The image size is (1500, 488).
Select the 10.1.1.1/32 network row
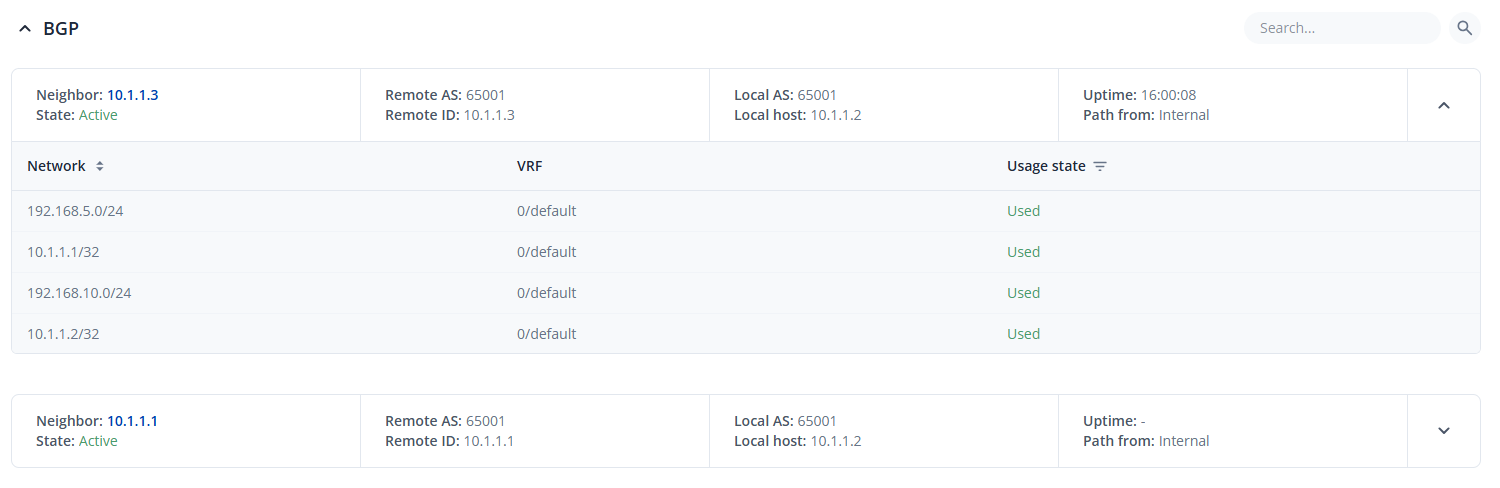(x=63, y=252)
